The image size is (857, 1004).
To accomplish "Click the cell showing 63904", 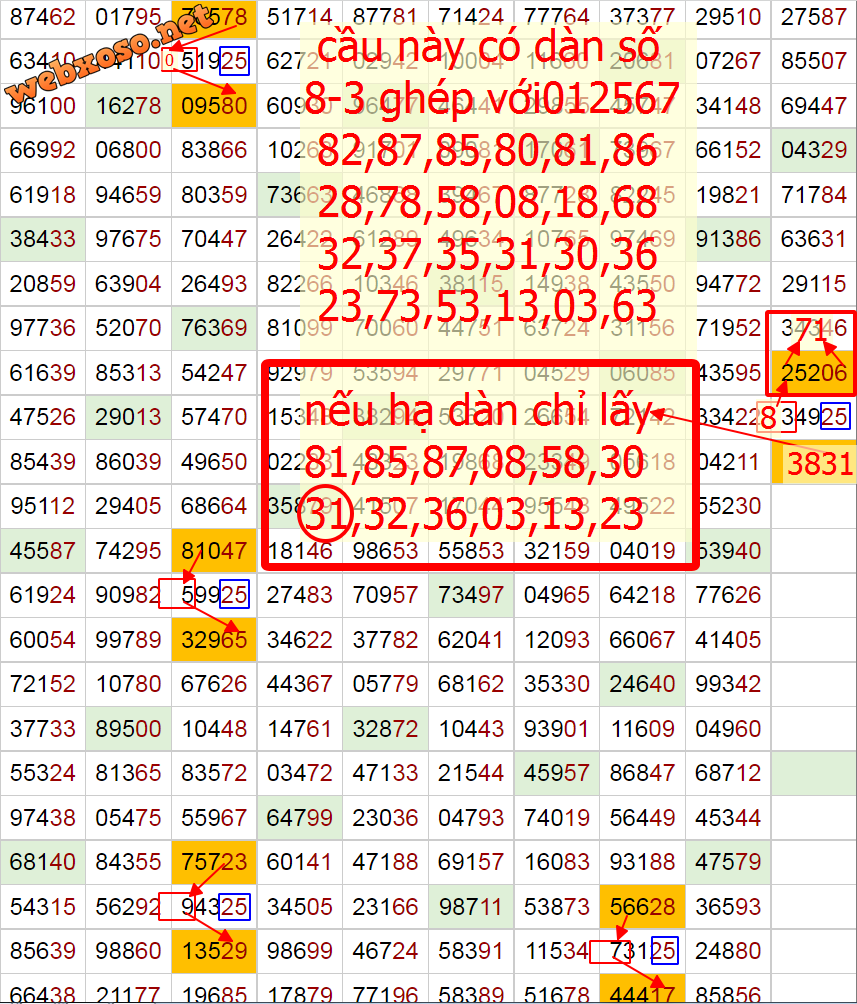I will click(128, 284).
